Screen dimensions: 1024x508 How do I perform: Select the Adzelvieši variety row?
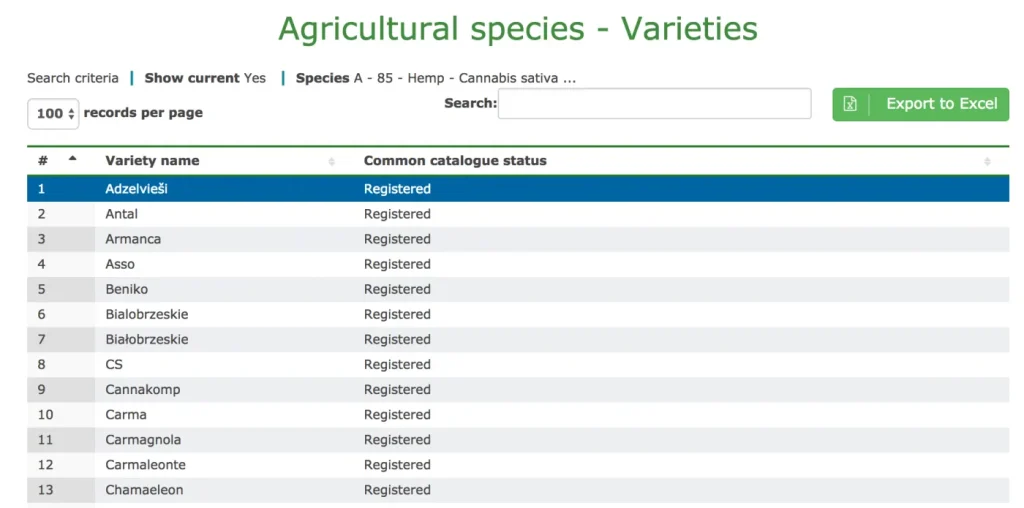(x=137, y=189)
